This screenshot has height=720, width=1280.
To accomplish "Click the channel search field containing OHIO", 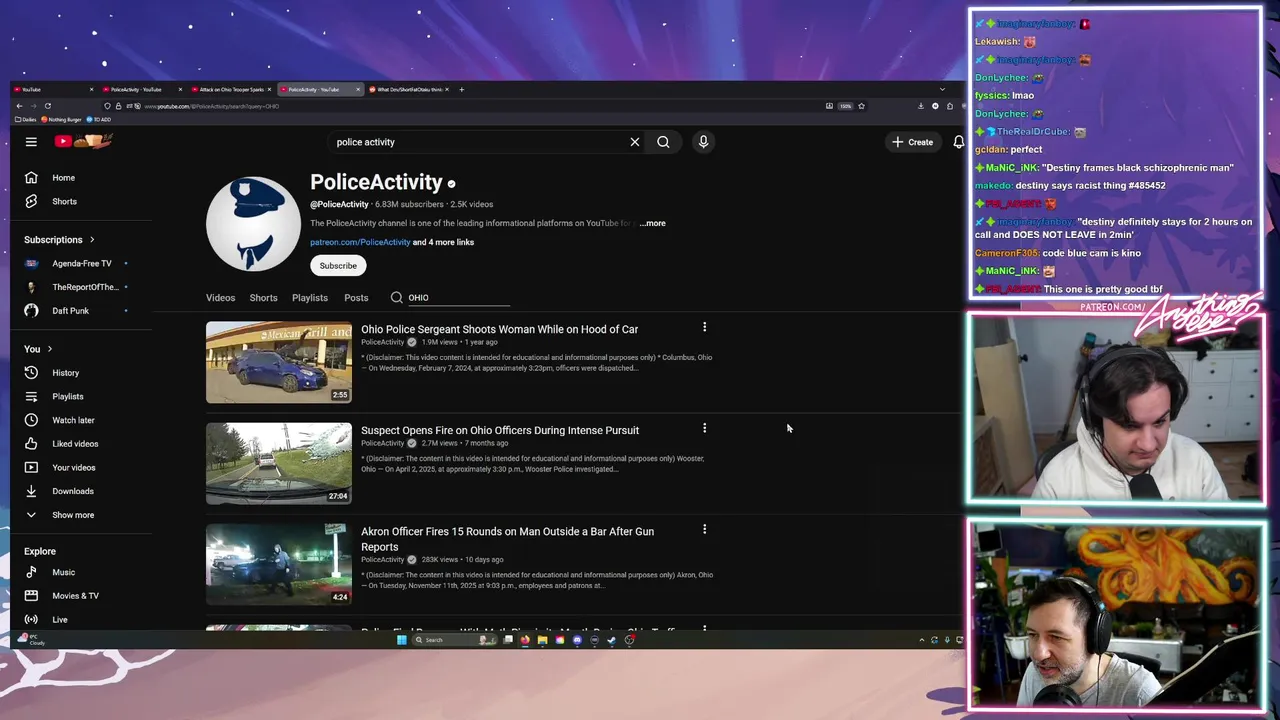I will pyautogui.click(x=459, y=298).
